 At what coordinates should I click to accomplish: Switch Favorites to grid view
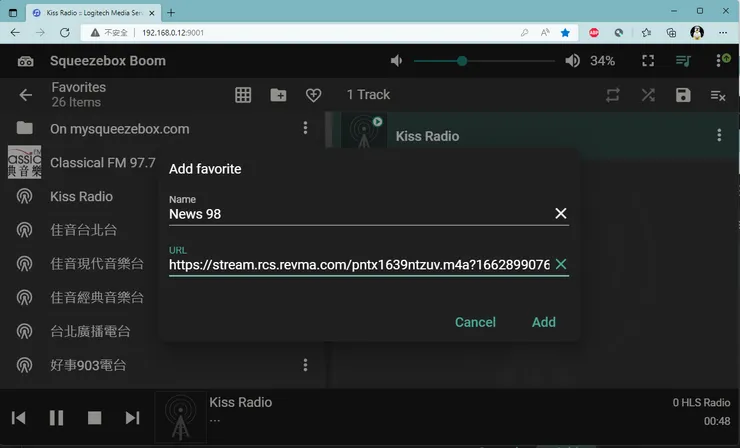click(x=243, y=95)
